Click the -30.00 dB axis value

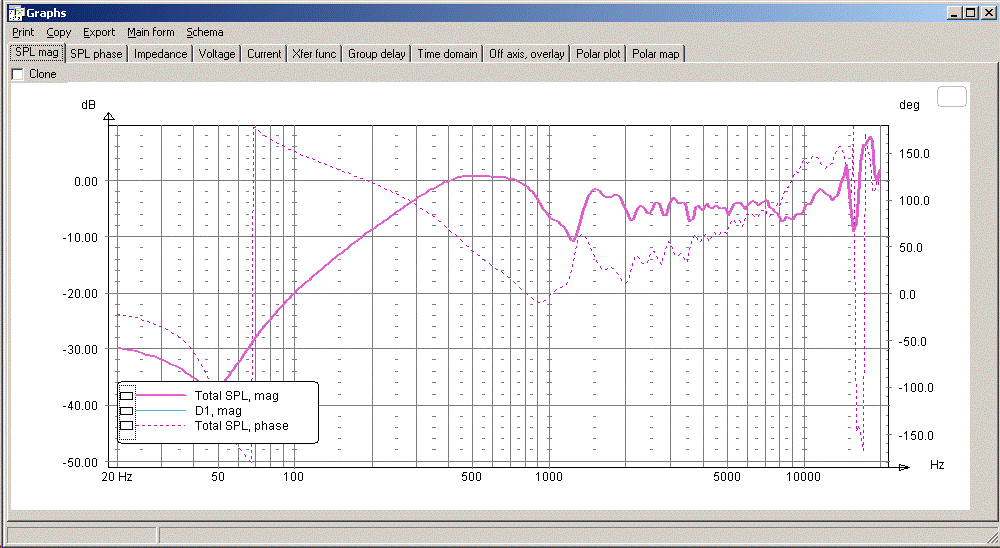tap(80, 350)
